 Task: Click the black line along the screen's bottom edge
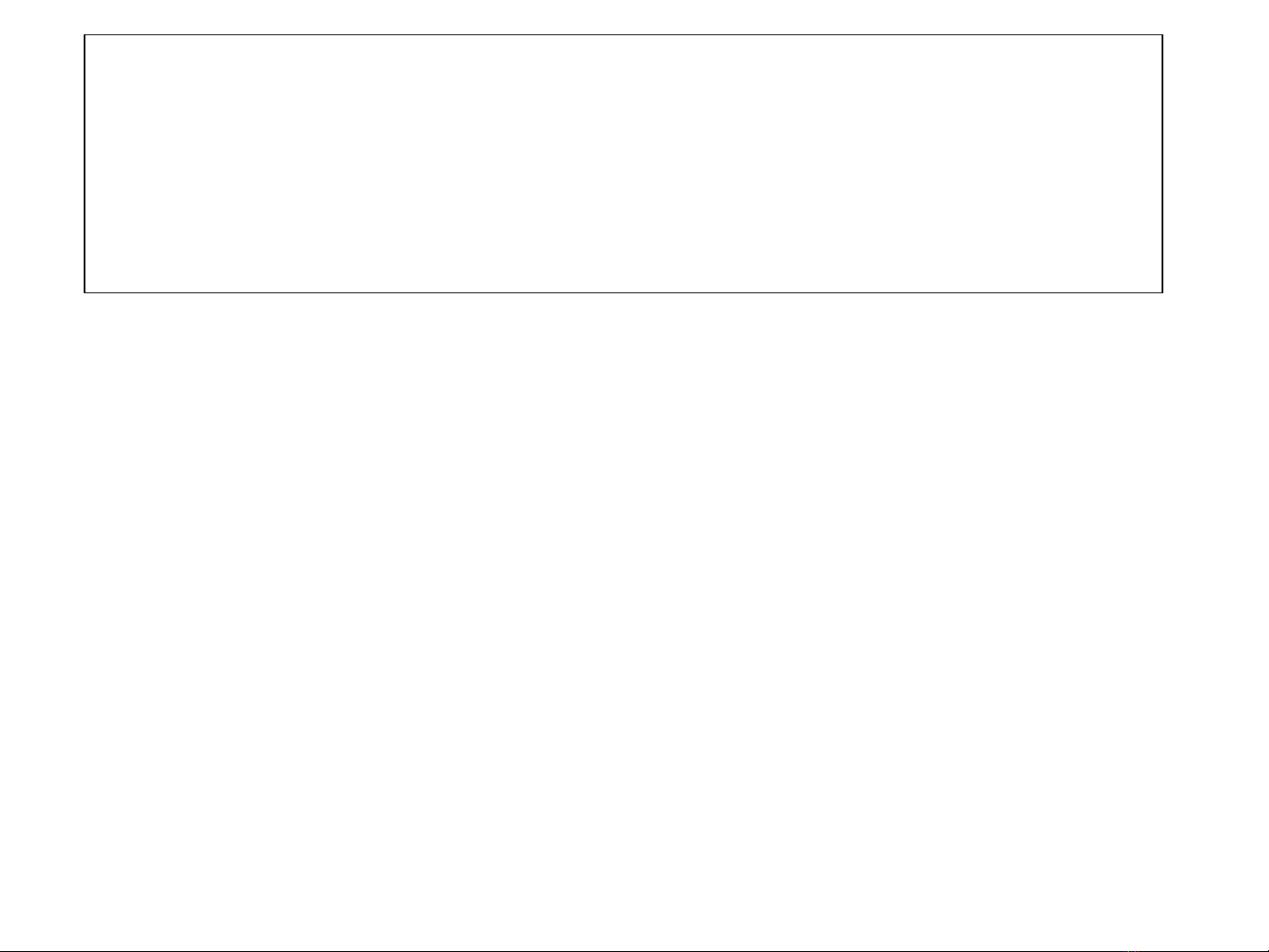coord(616,950)
